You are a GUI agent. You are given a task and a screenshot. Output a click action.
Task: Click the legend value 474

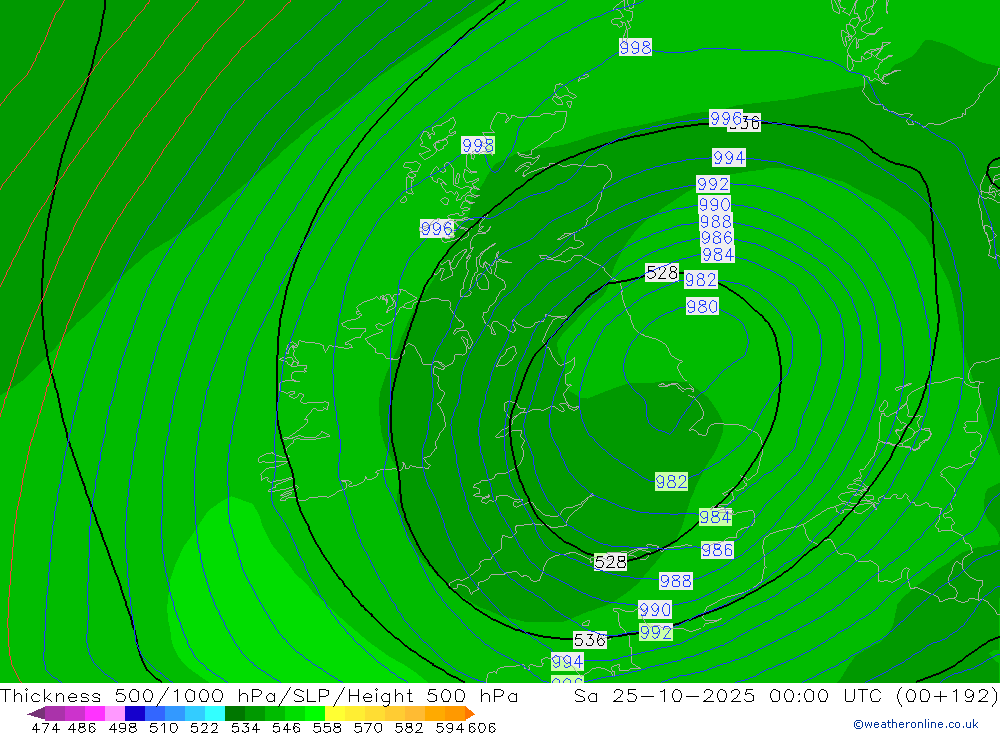pyautogui.click(x=45, y=727)
